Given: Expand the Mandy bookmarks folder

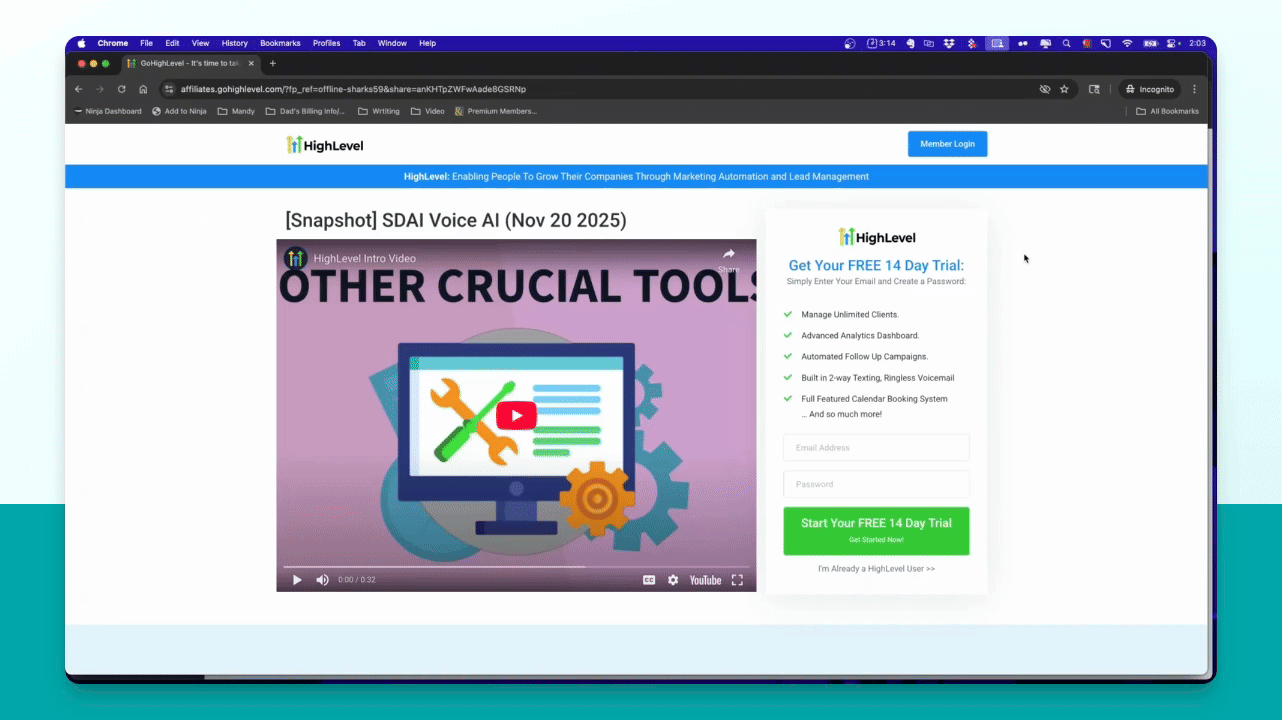Looking at the screenshot, I should [x=236, y=111].
